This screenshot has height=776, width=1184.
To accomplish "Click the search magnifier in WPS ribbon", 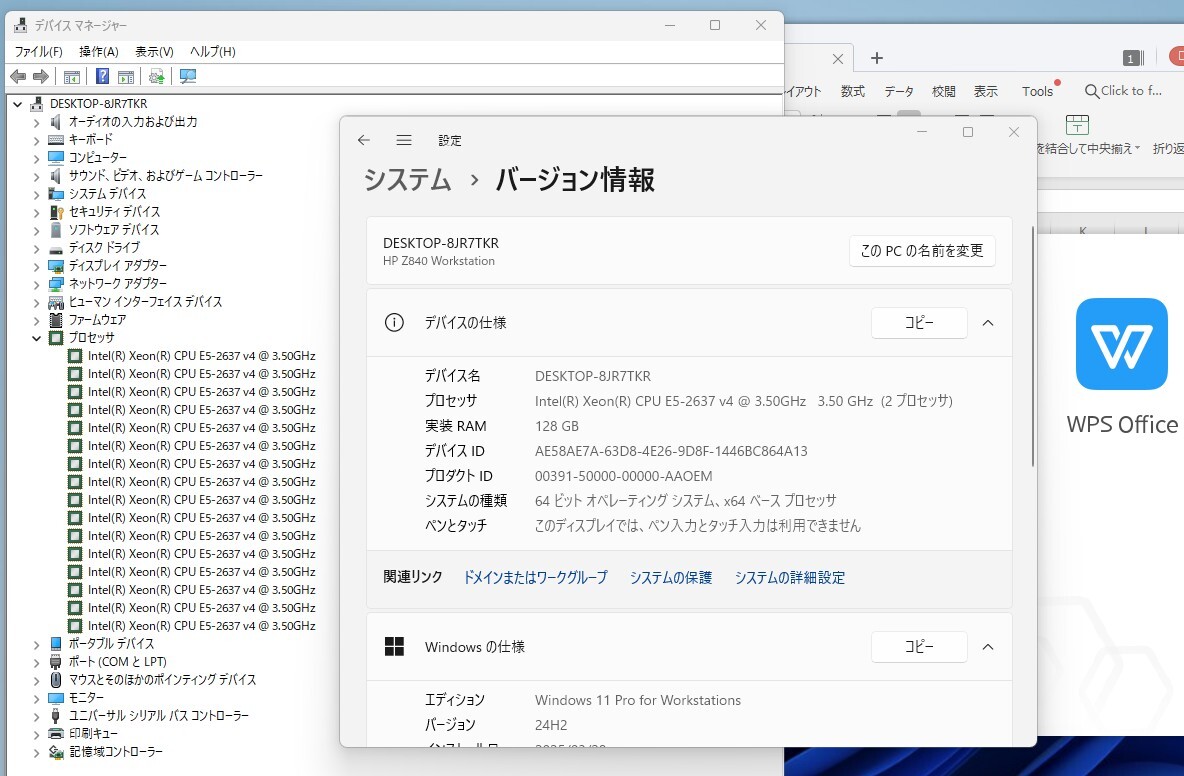I will (x=1092, y=91).
